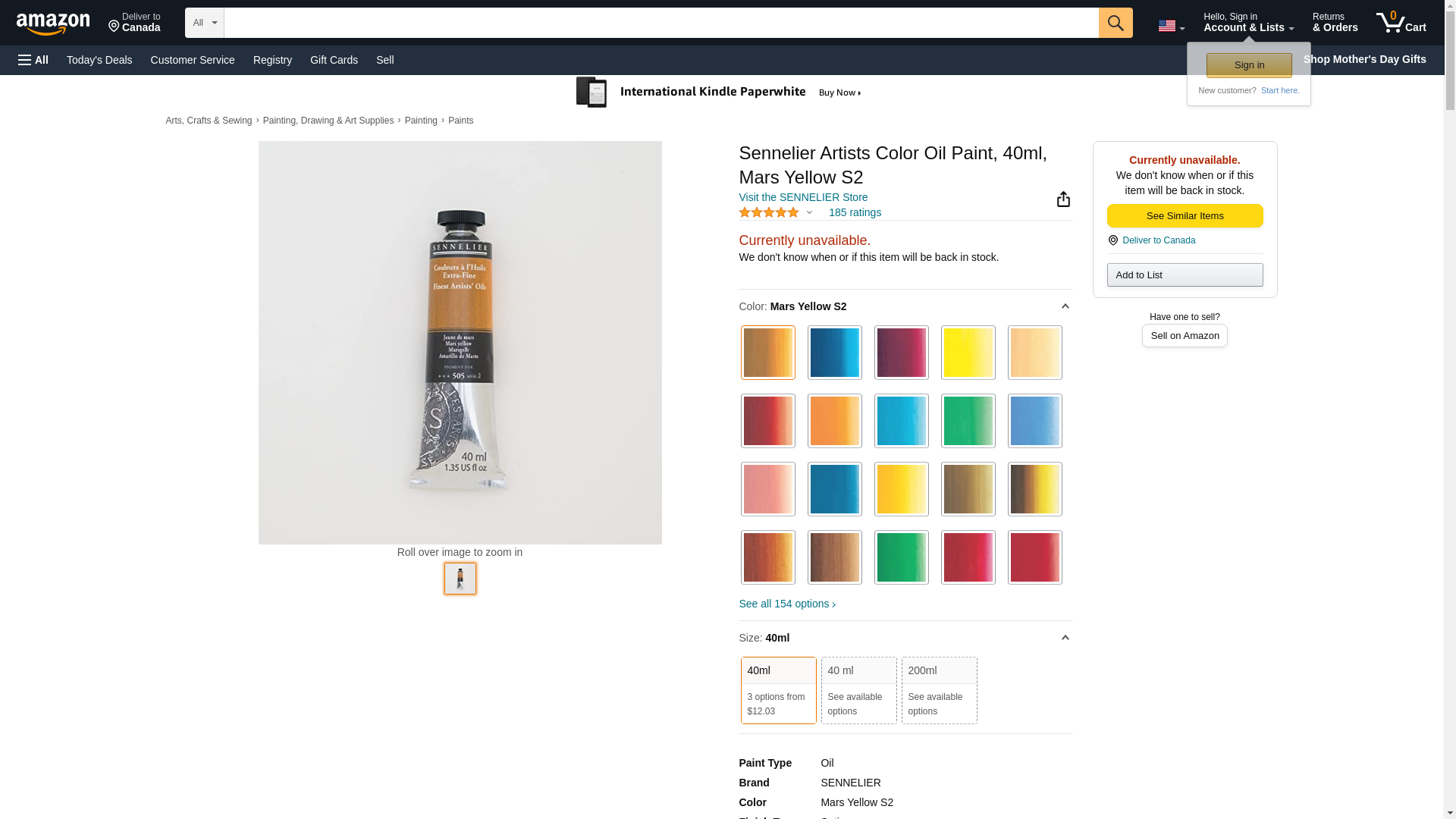This screenshot has height=819, width=1456.
Task: Open the search category All dropdown
Action: 204,23
